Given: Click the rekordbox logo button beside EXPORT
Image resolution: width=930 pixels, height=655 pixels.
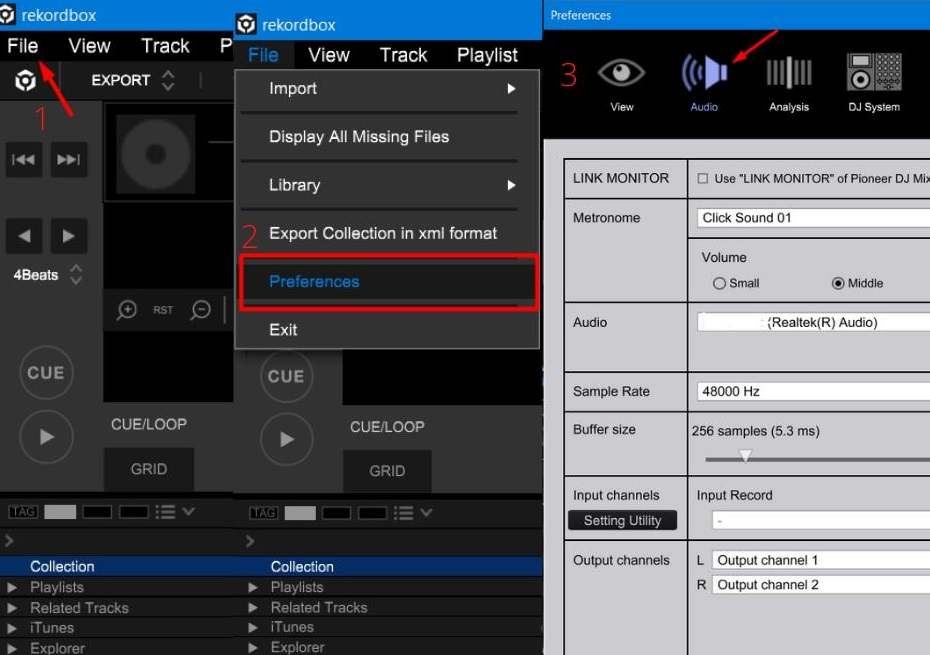Looking at the screenshot, I should coord(26,80).
